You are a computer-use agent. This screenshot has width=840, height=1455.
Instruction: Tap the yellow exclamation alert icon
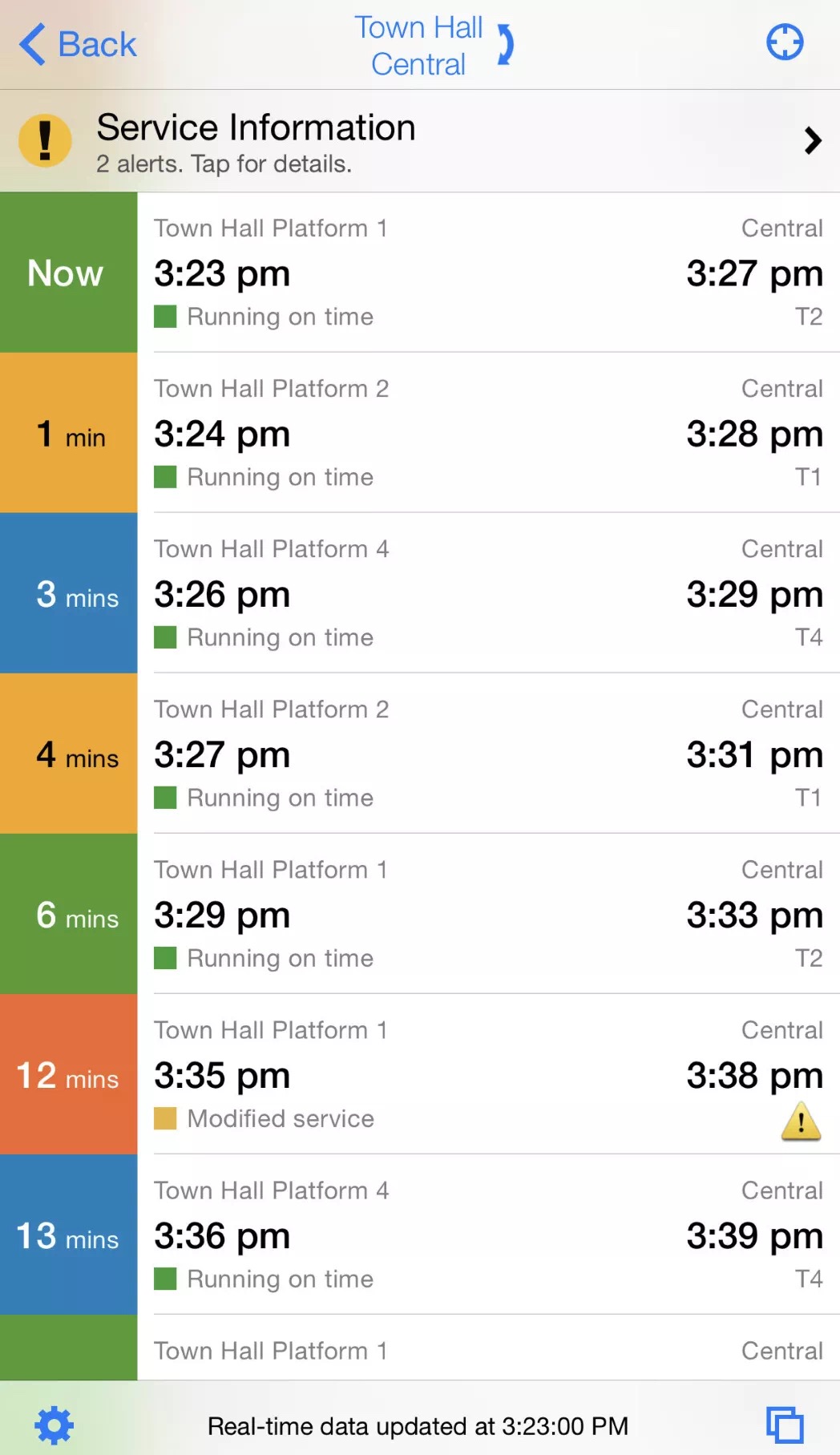45,140
